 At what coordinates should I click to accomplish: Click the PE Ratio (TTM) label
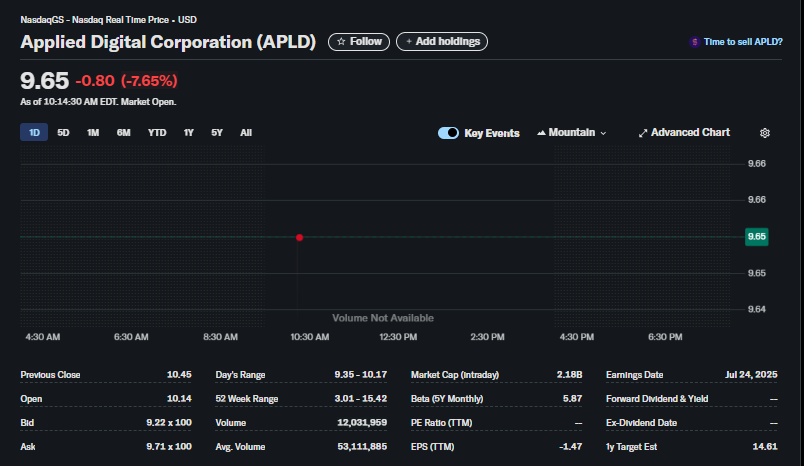pyautogui.click(x=441, y=422)
